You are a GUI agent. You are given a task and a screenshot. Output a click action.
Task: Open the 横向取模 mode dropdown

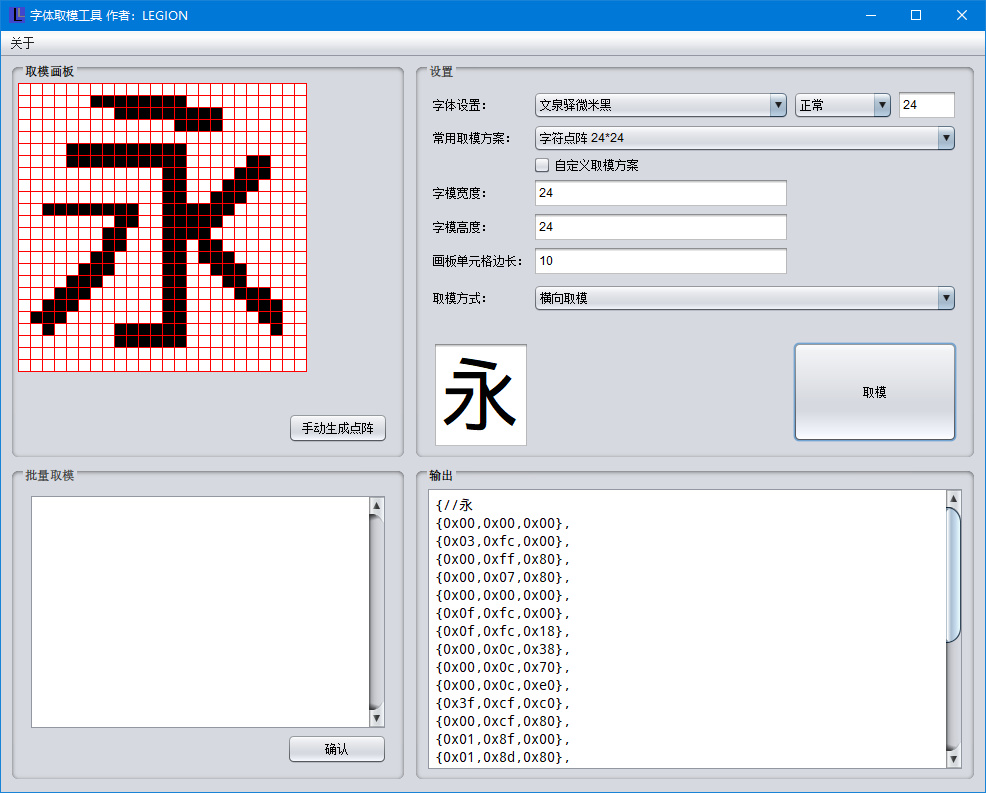point(944,297)
